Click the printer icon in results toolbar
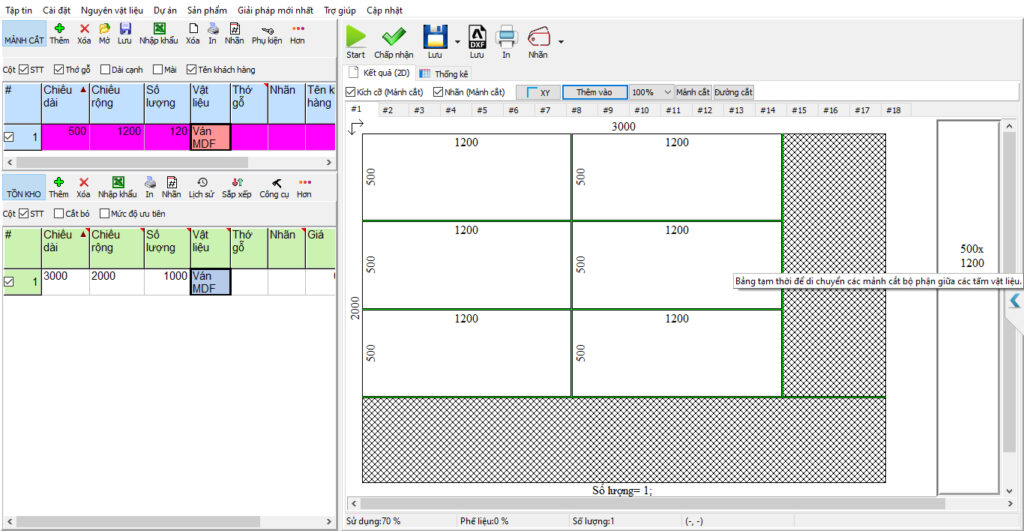 [x=506, y=37]
